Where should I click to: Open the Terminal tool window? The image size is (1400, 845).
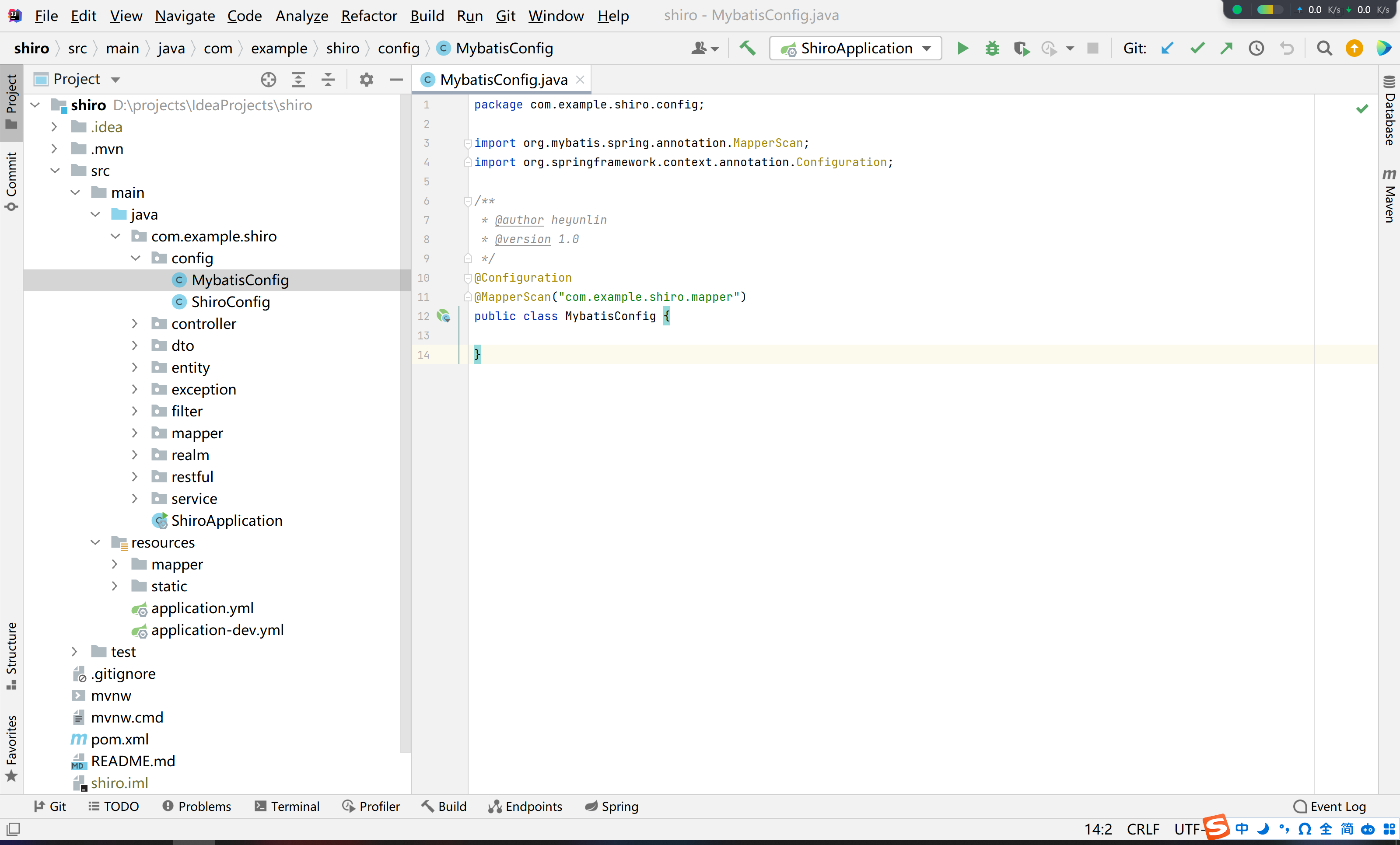tap(287, 807)
